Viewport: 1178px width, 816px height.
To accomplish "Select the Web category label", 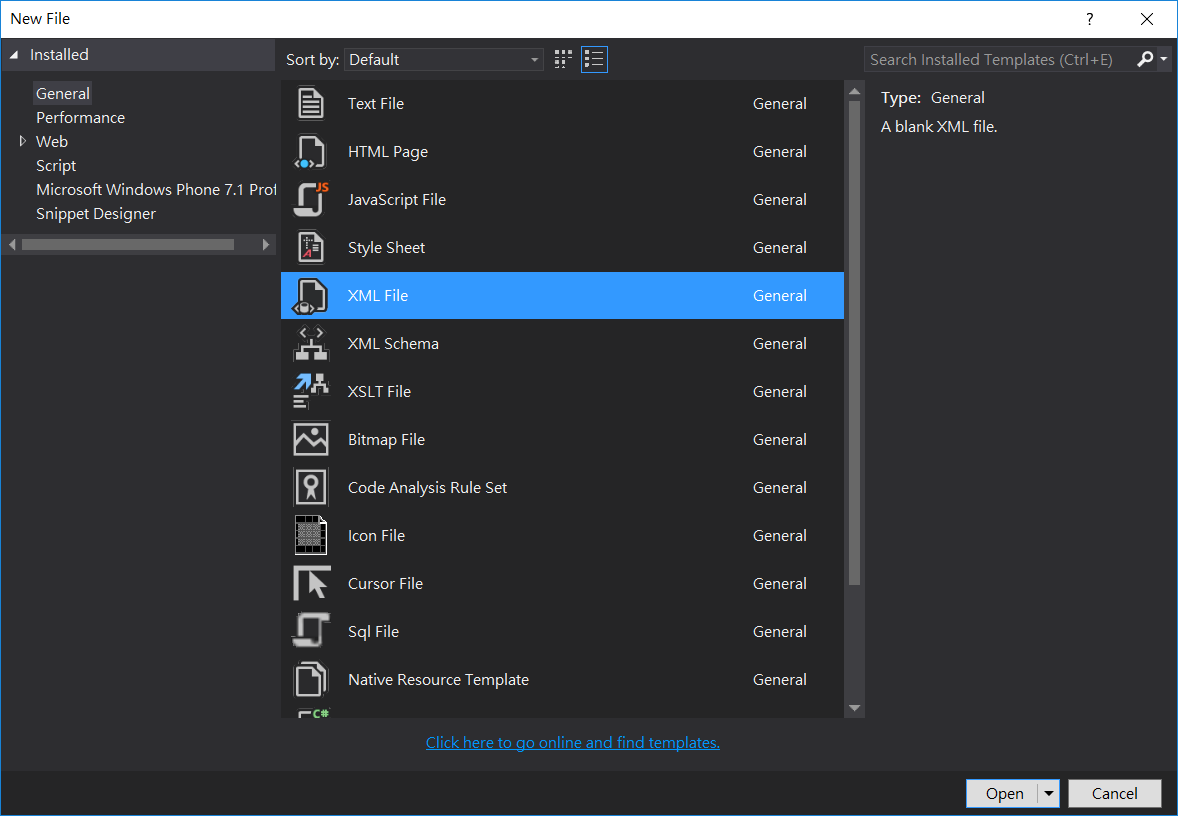I will [x=52, y=141].
